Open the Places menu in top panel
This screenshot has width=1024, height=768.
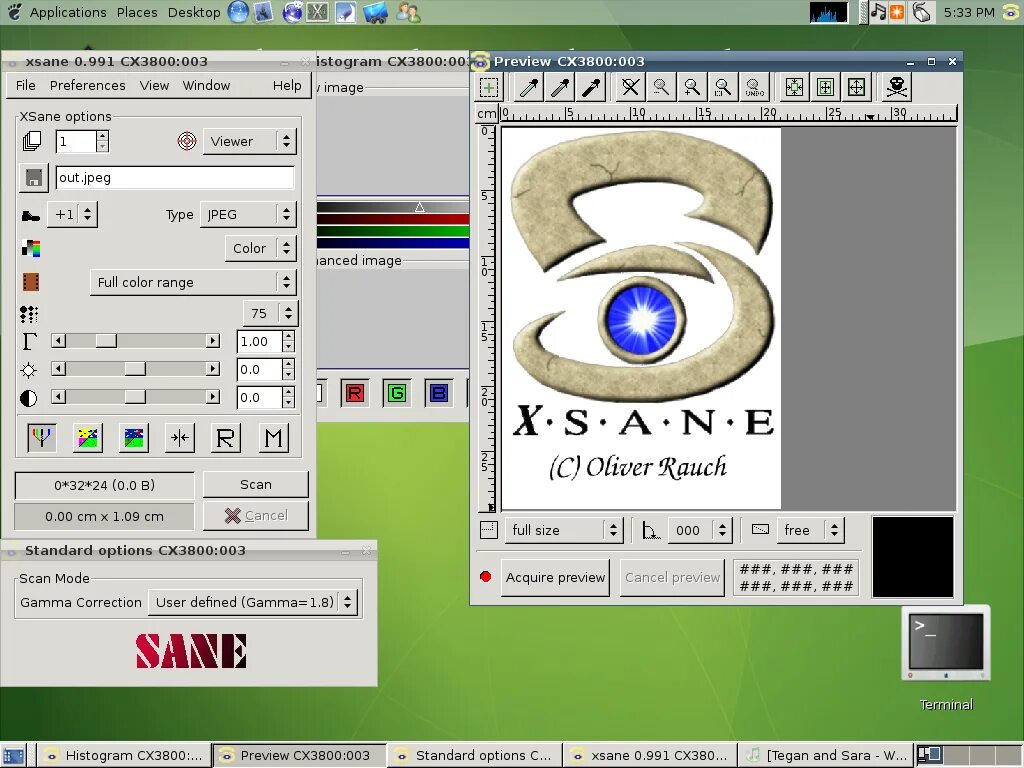pyautogui.click(x=136, y=12)
